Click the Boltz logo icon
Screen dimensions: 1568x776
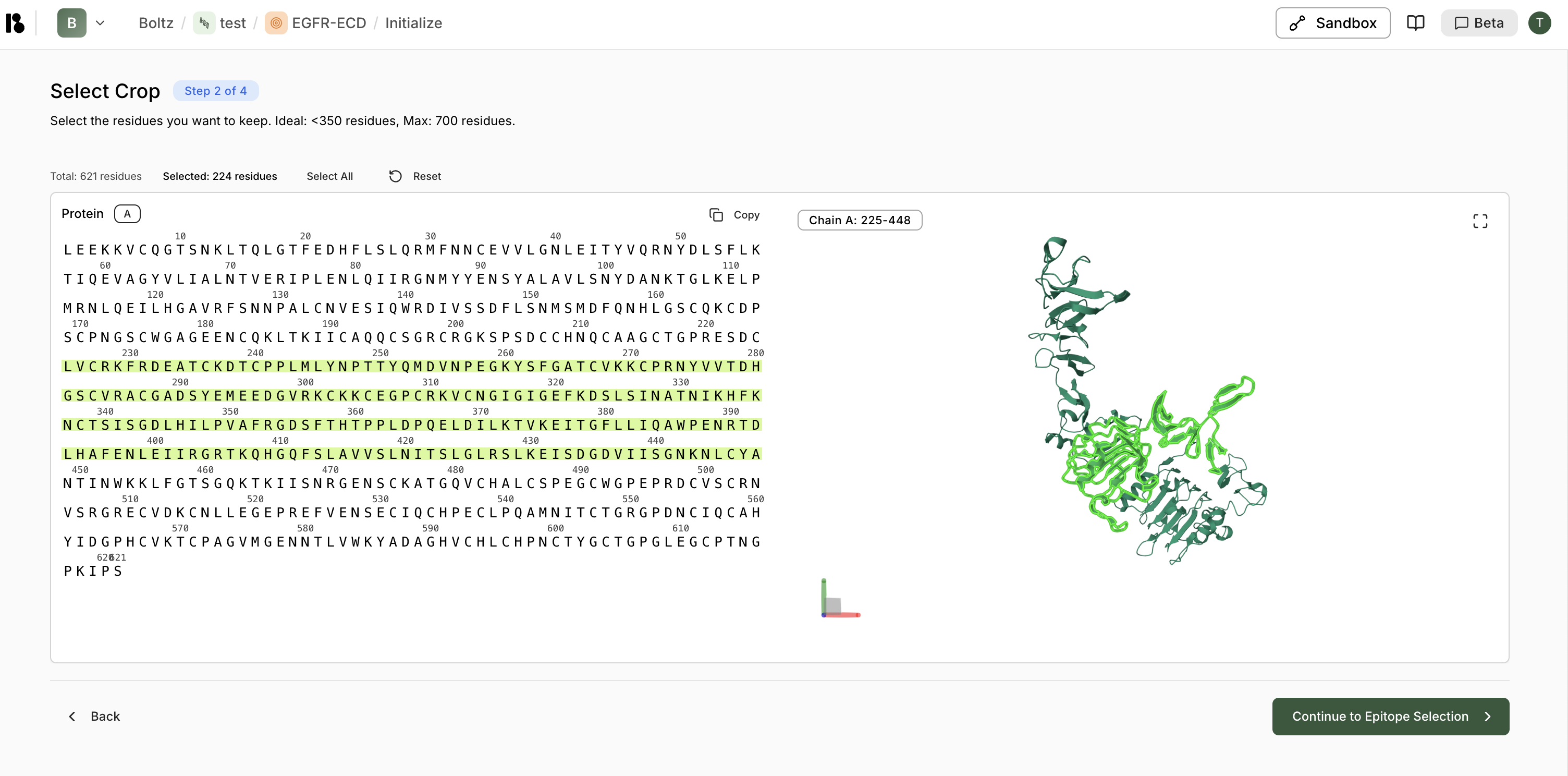pos(15,23)
